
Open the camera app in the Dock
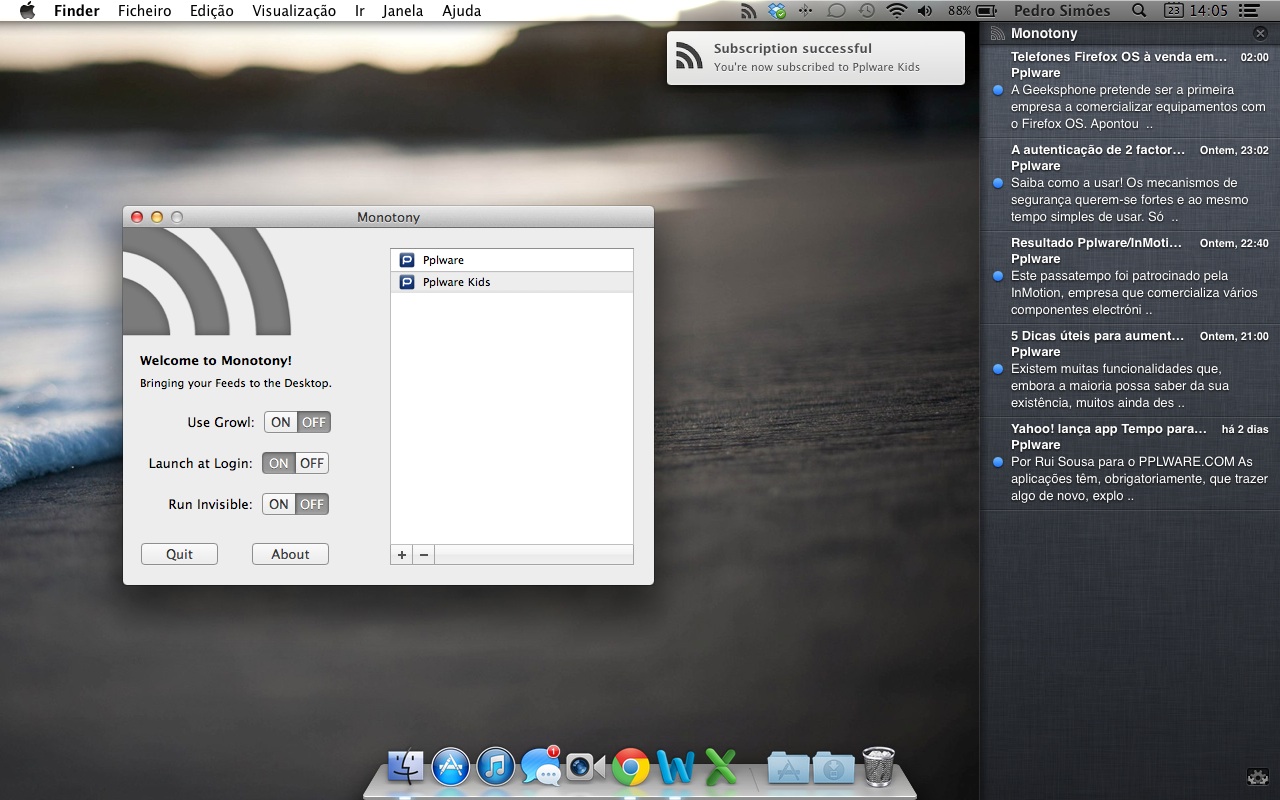pos(585,767)
